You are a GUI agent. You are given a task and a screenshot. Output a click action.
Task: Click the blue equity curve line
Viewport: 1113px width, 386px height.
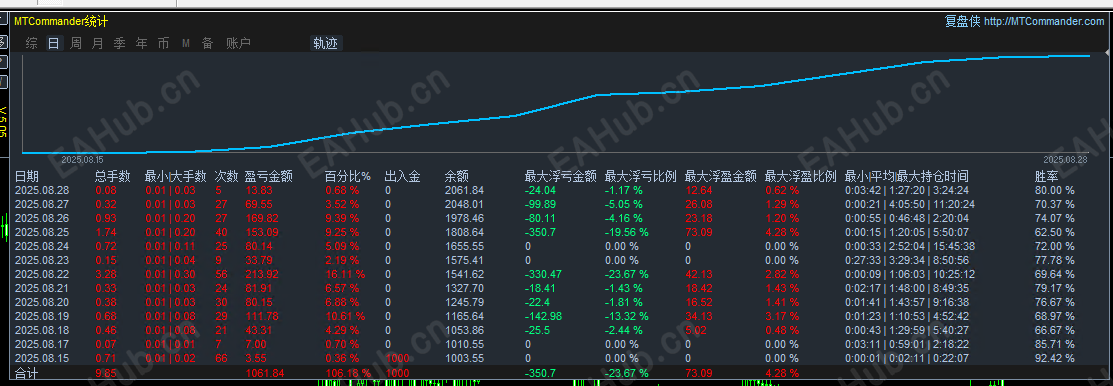click(x=556, y=104)
